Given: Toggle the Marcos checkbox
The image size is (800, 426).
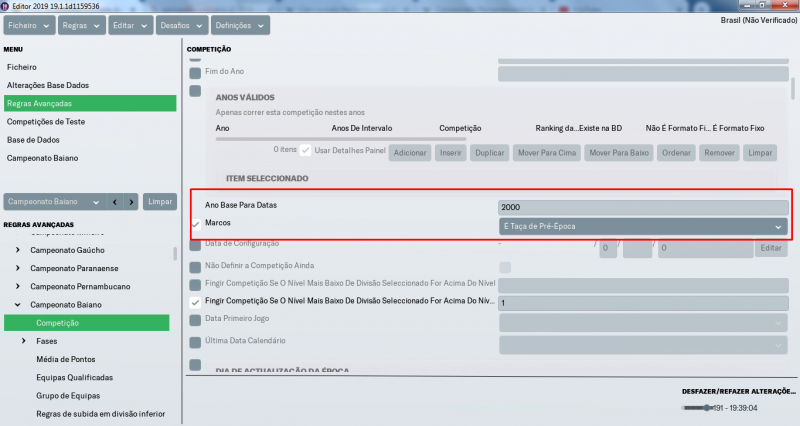Looking at the screenshot, I should coord(195,226).
